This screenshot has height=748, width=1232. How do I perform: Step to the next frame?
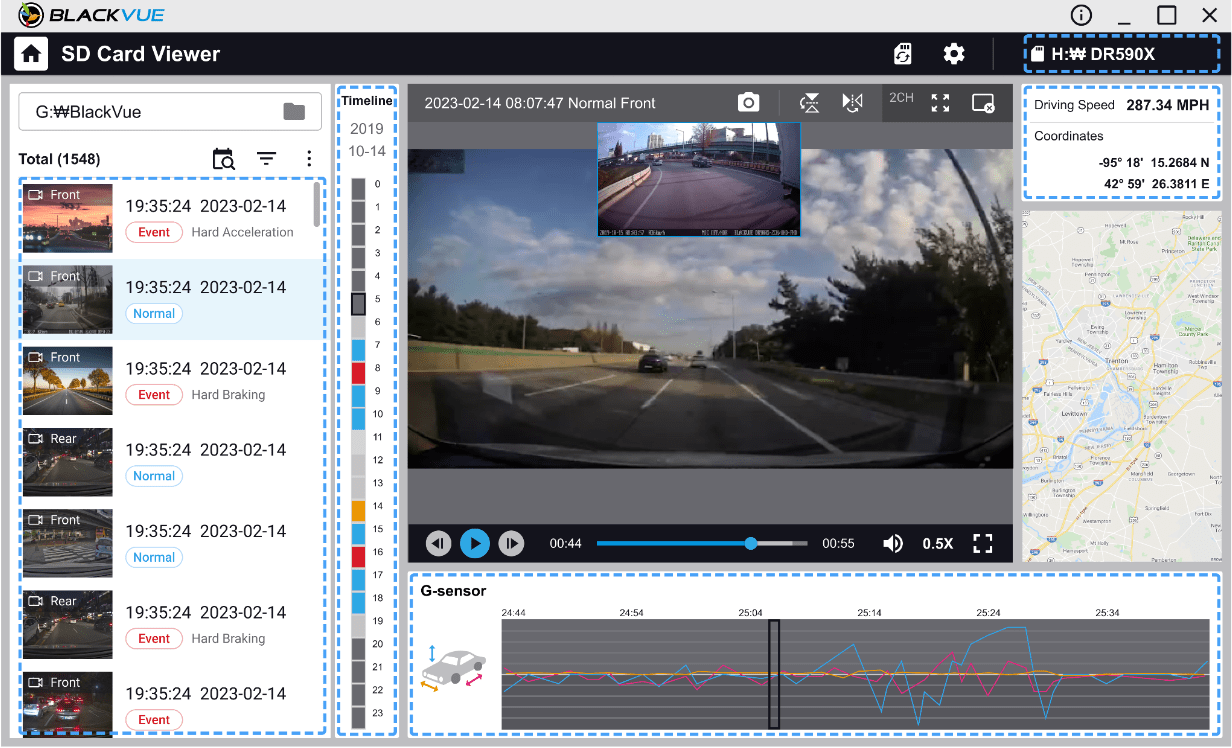click(x=510, y=543)
